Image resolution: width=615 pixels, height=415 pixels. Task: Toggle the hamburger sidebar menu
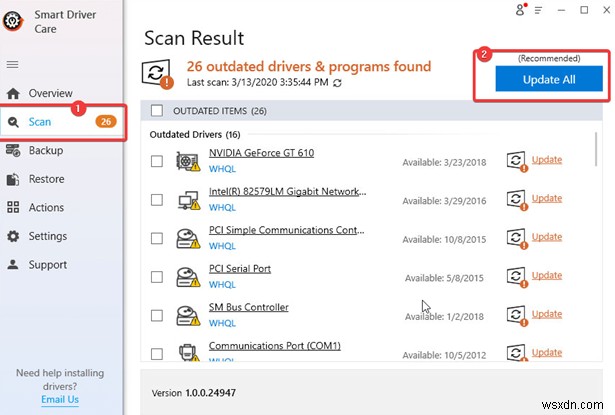click(x=13, y=64)
